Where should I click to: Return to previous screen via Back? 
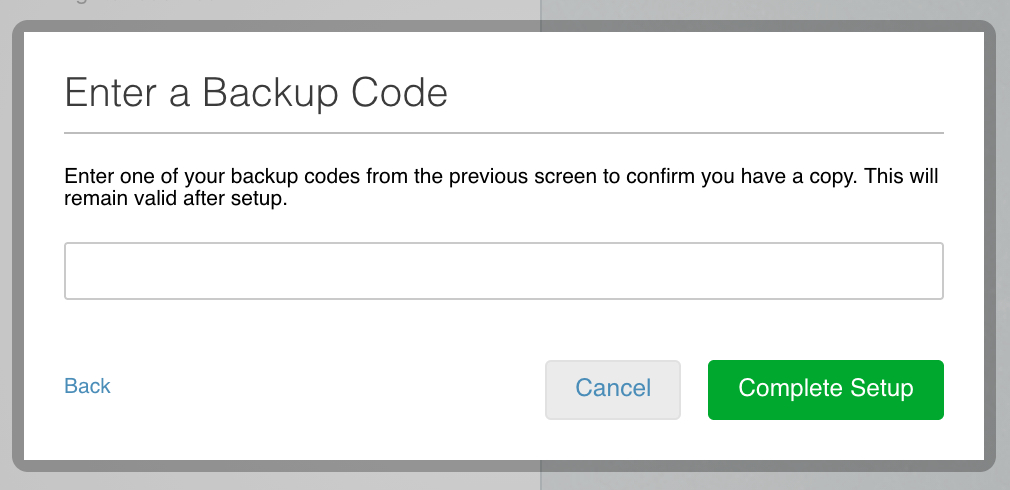pyautogui.click(x=87, y=386)
